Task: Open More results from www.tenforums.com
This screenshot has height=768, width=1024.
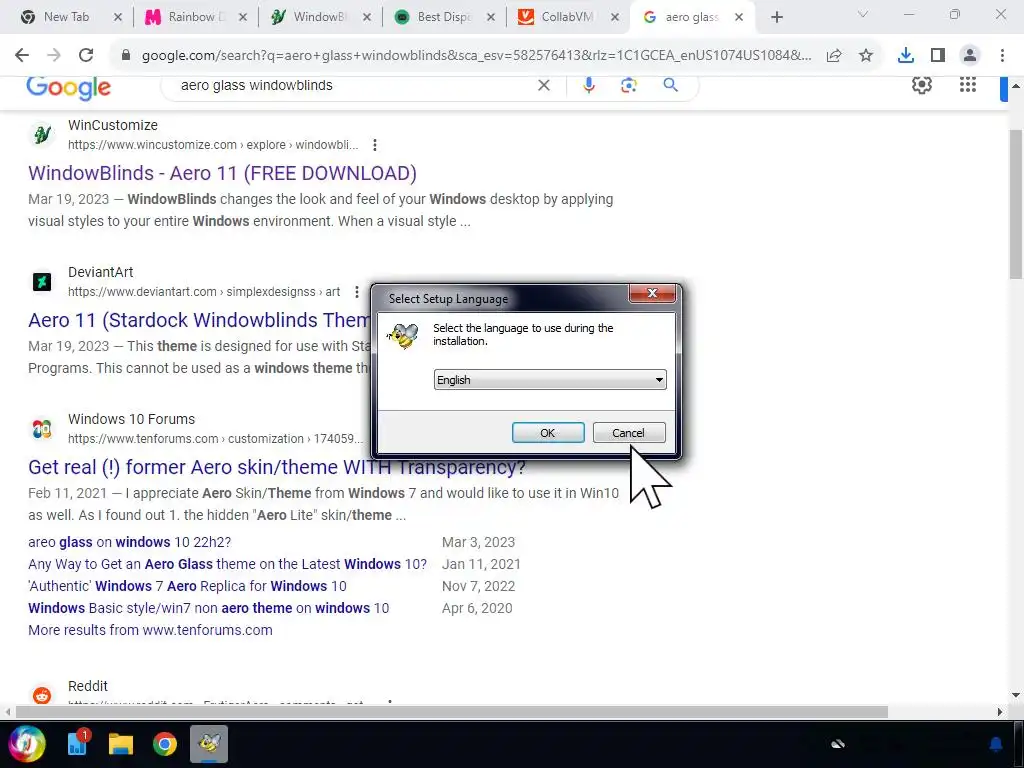Action: coord(150,630)
